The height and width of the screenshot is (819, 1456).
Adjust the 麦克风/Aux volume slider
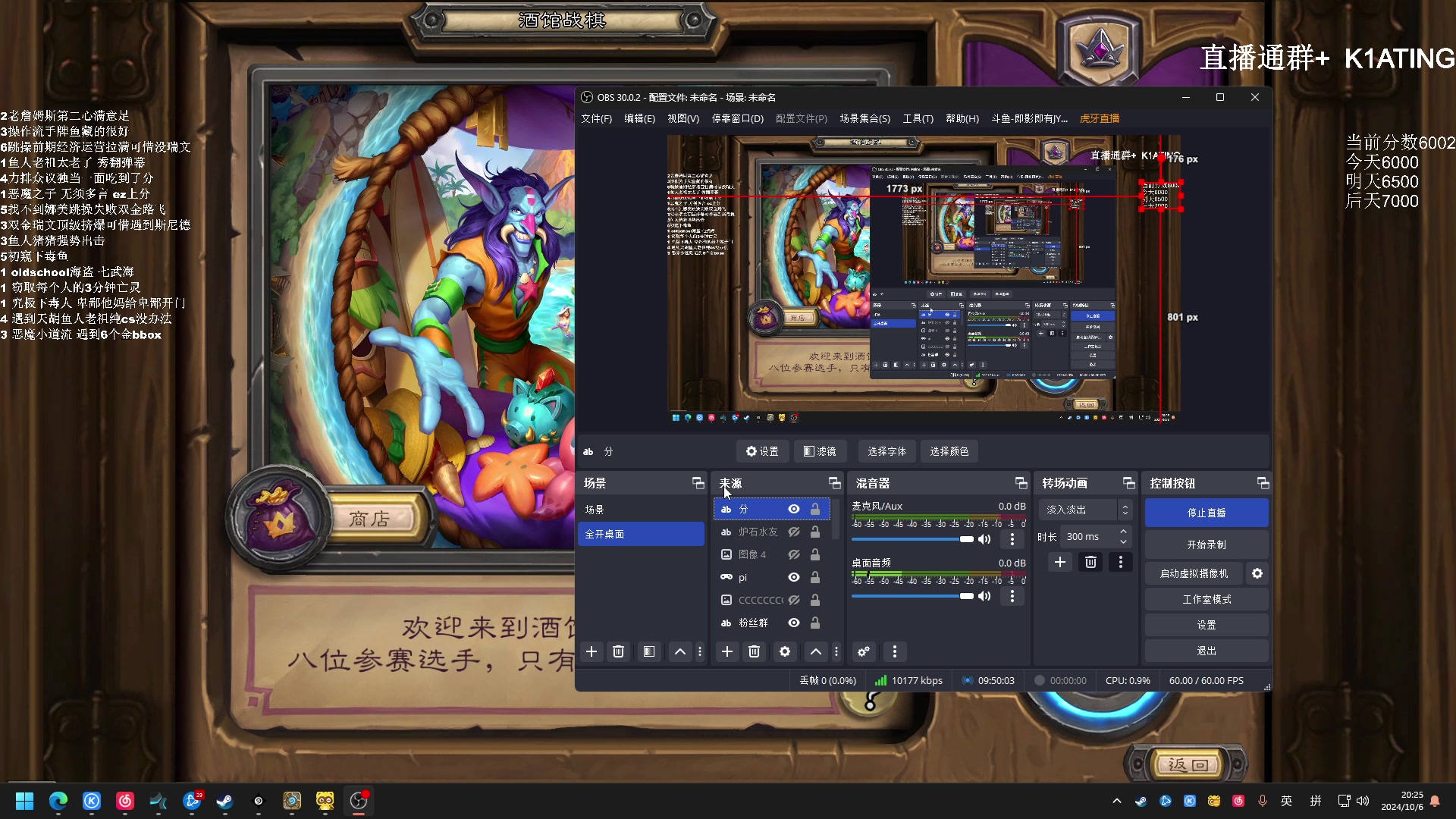(912, 539)
